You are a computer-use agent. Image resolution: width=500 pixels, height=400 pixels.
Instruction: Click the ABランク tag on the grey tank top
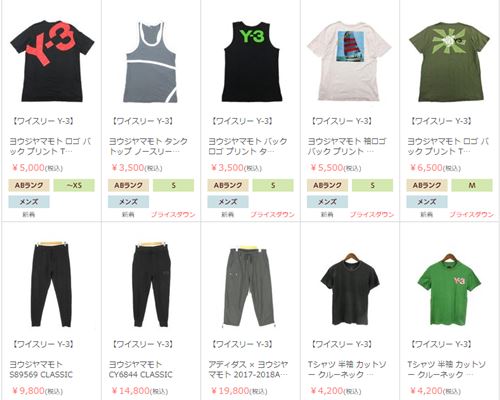point(128,185)
